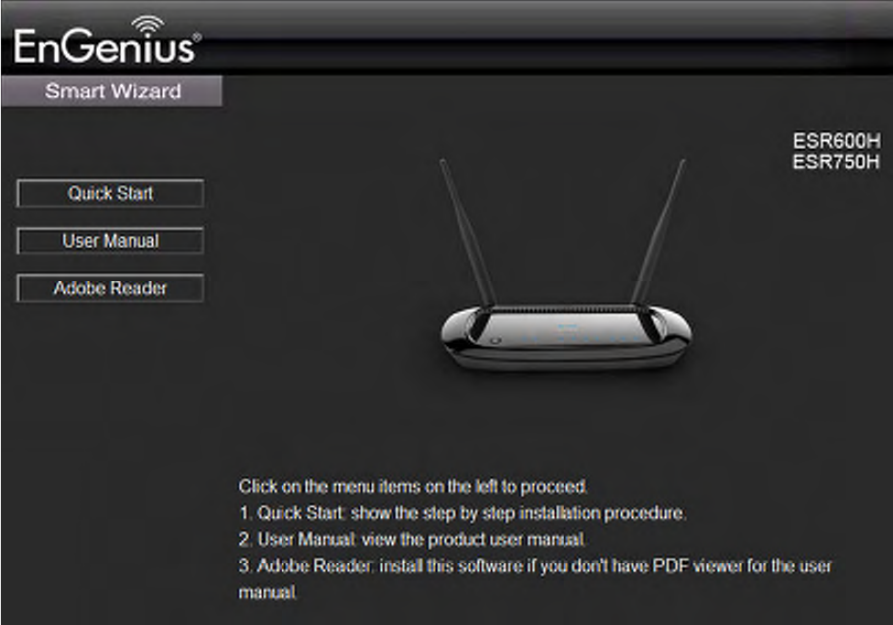Image resolution: width=893 pixels, height=625 pixels.
Task: Select the ESR750H model label
Action: pyautogui.click(x=836, y=162)
